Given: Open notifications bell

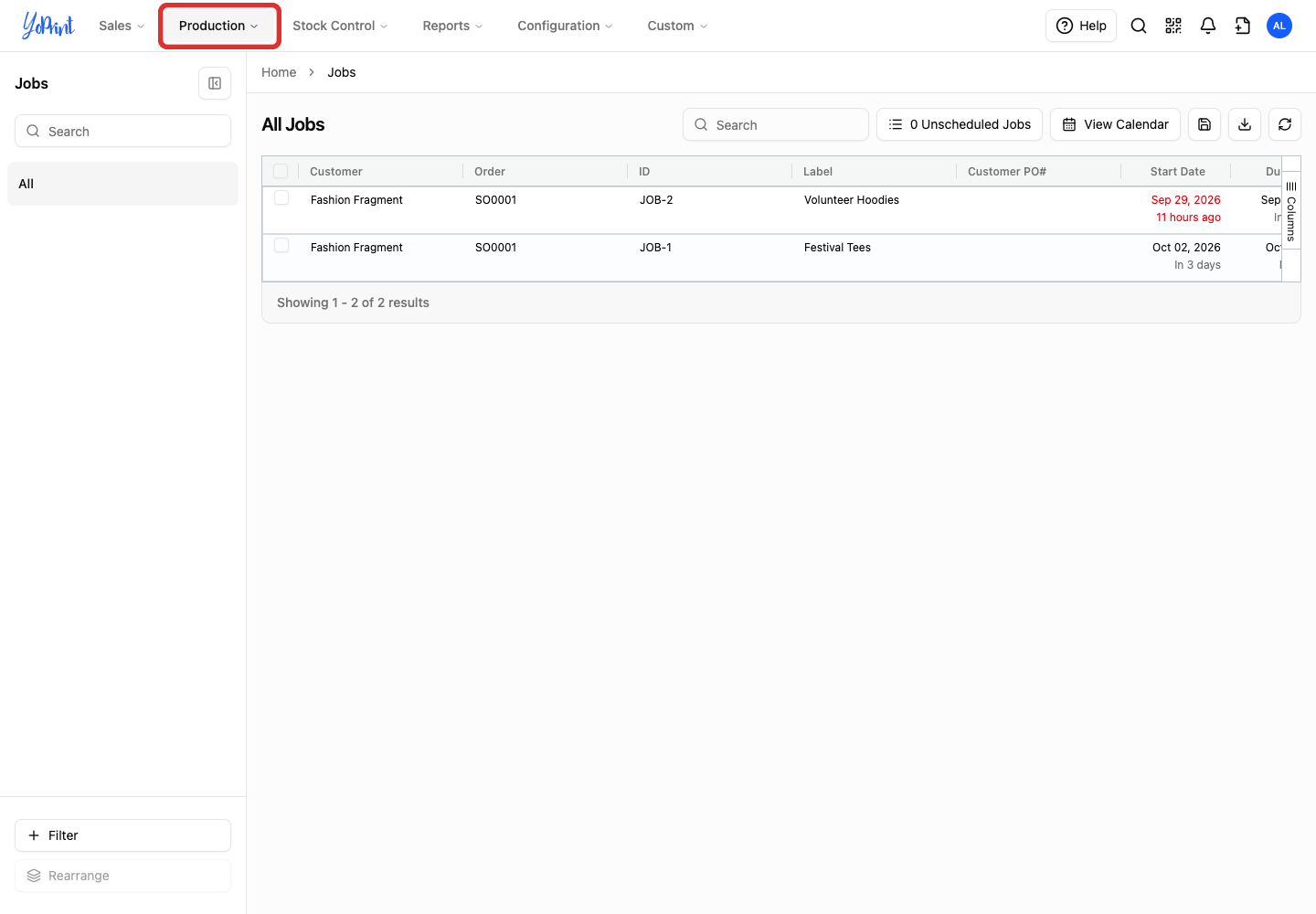Looking at the screenshot, I should pos(1208,26).
